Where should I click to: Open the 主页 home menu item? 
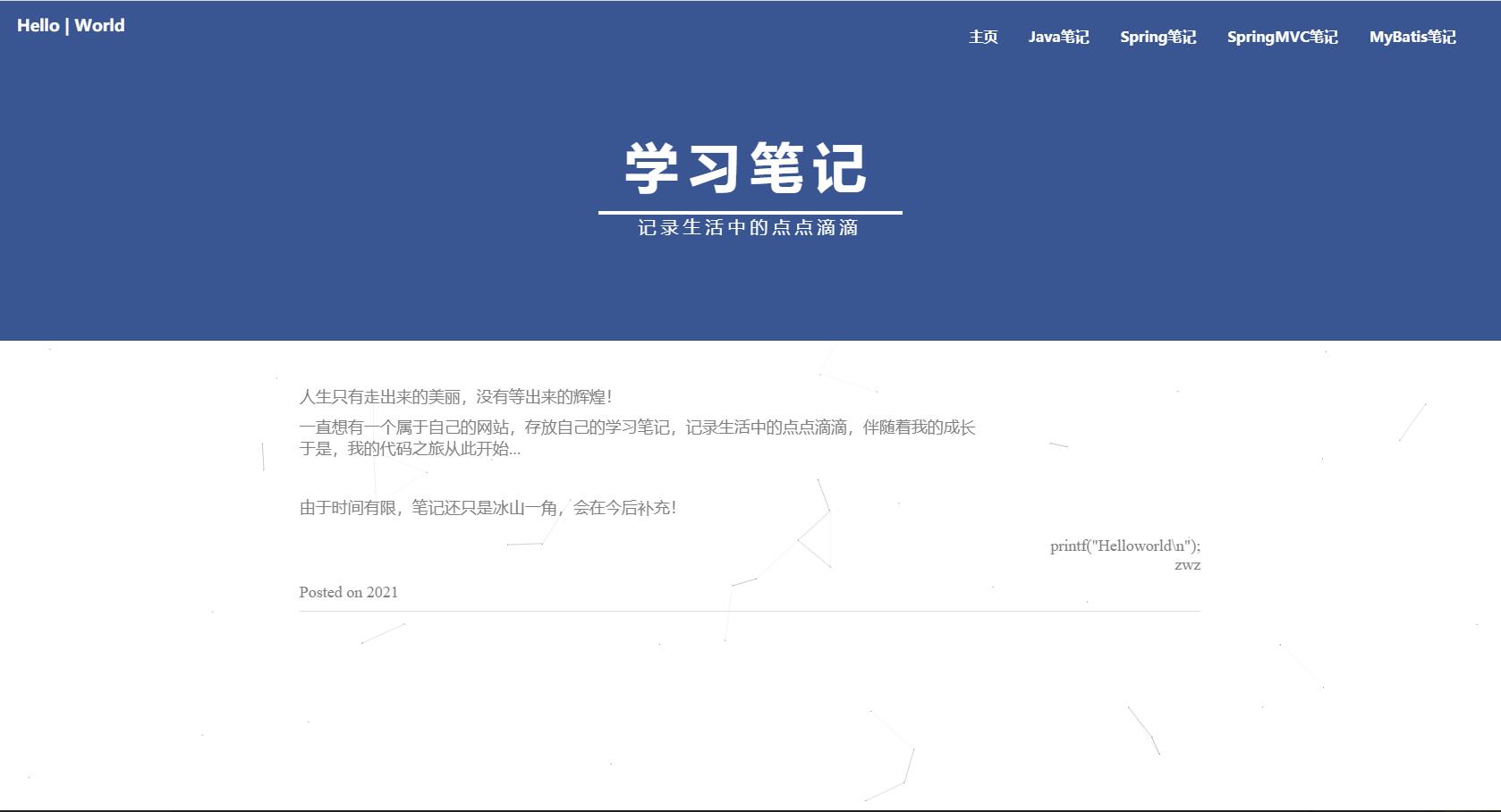pyautogui.click(x=983, y=37)
